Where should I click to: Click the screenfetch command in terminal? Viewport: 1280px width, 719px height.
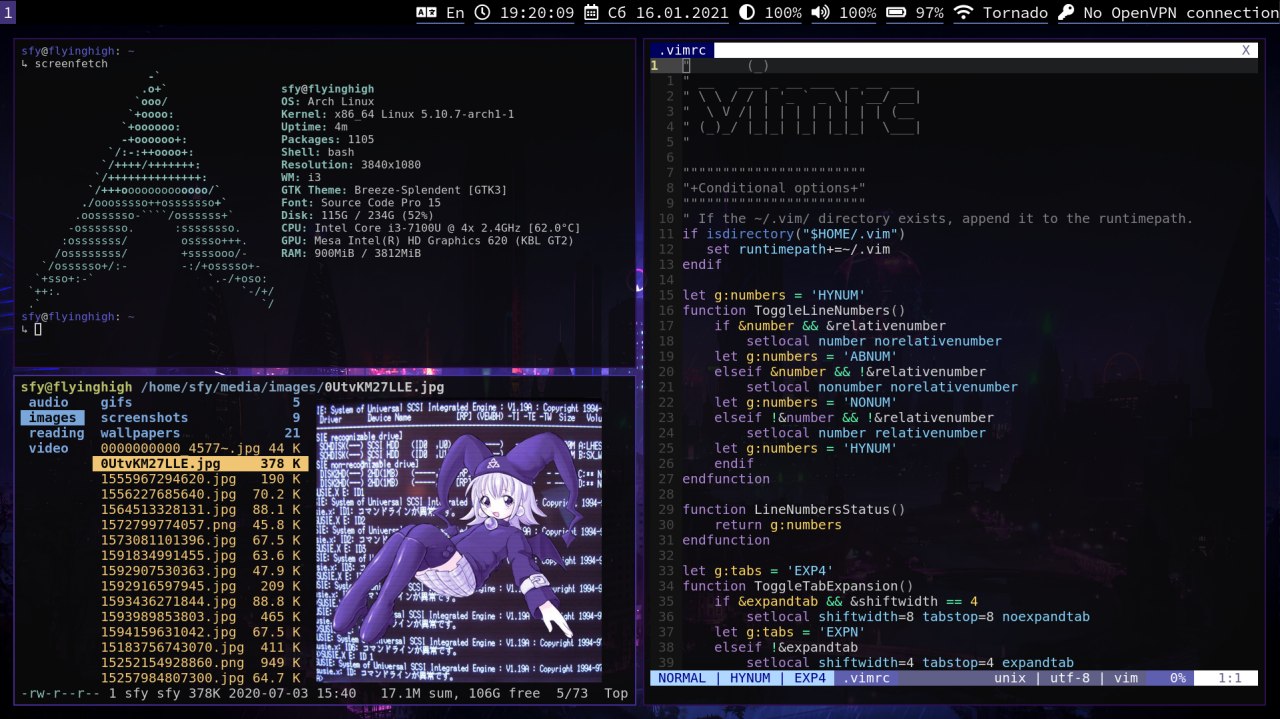pyautogui.click(x=71, y=64)
